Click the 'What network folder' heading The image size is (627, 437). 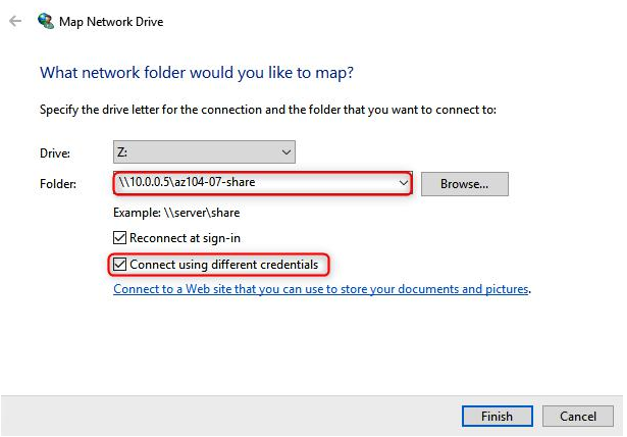197,73
